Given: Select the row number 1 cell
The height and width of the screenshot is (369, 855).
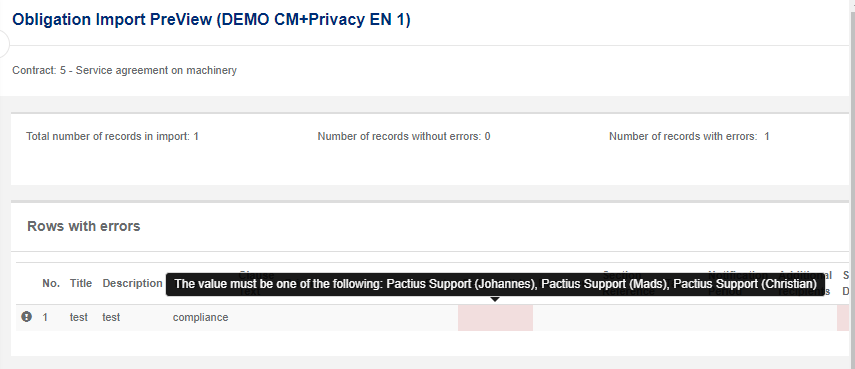Looking at the screenshot, I should pyautogui.click(x=45, y=317).
